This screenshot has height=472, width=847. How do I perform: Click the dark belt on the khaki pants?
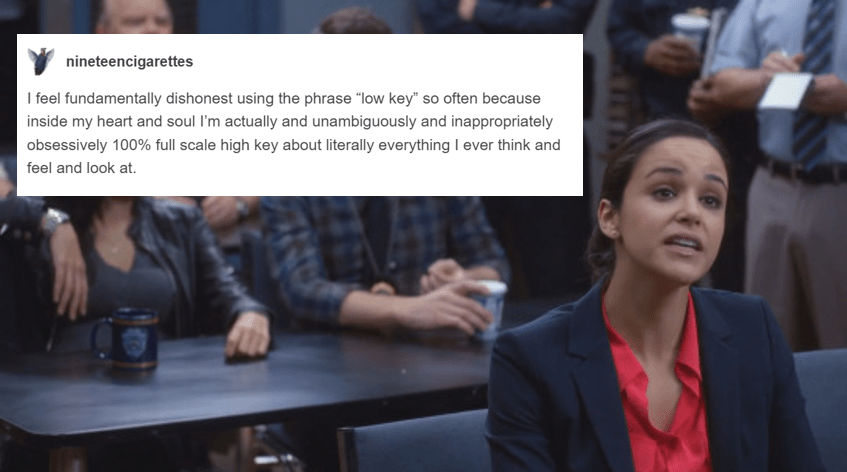coord(803,169)
